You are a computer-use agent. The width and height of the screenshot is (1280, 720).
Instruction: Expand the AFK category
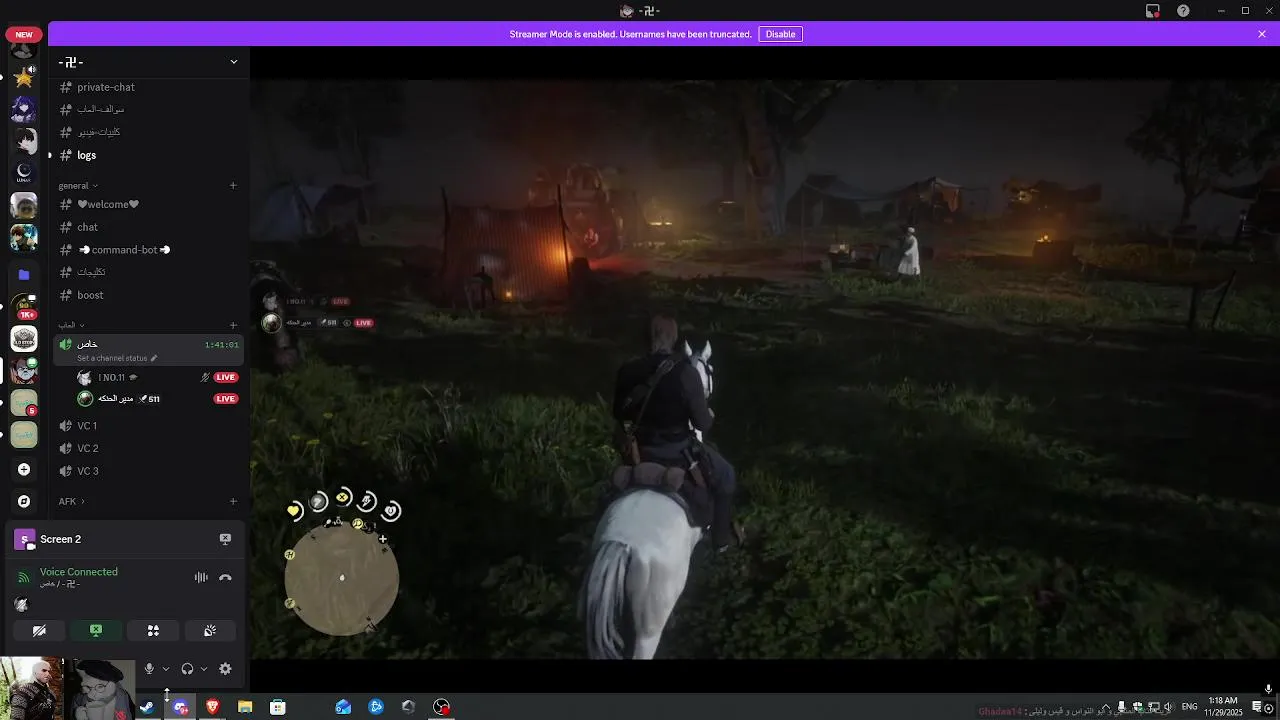point(71,501)
